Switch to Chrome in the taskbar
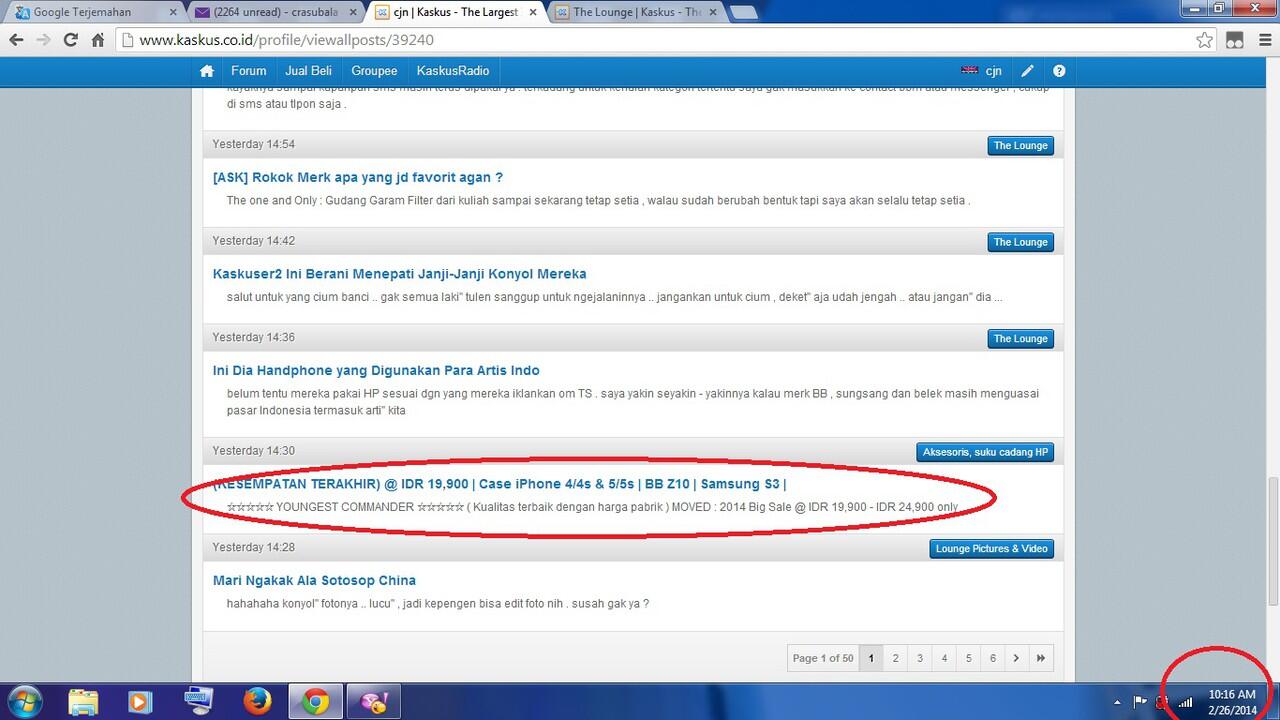The height and width of the screenshot is (720, 1280). click(315, 701)
